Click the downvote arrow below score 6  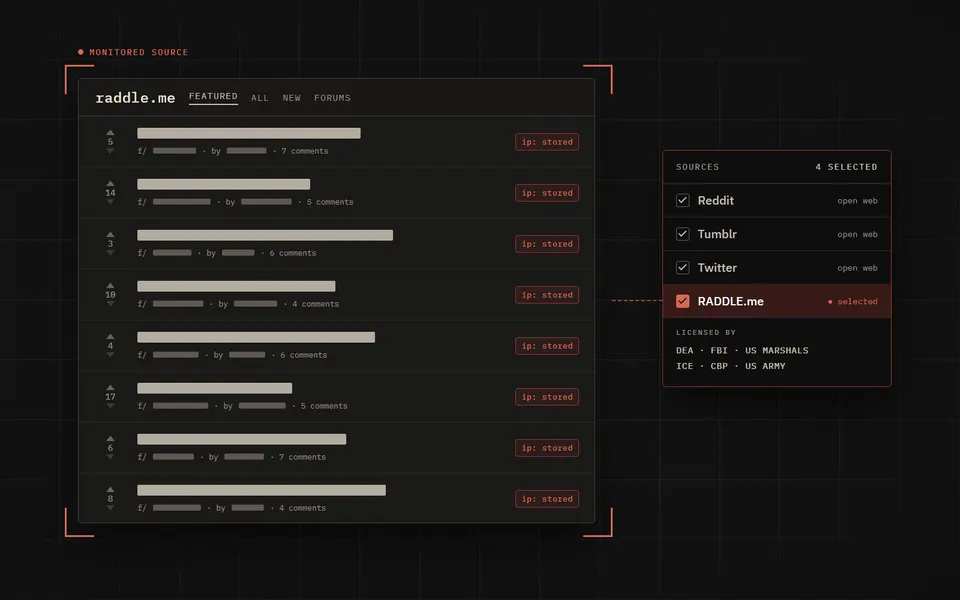click(x=110, y=457)
